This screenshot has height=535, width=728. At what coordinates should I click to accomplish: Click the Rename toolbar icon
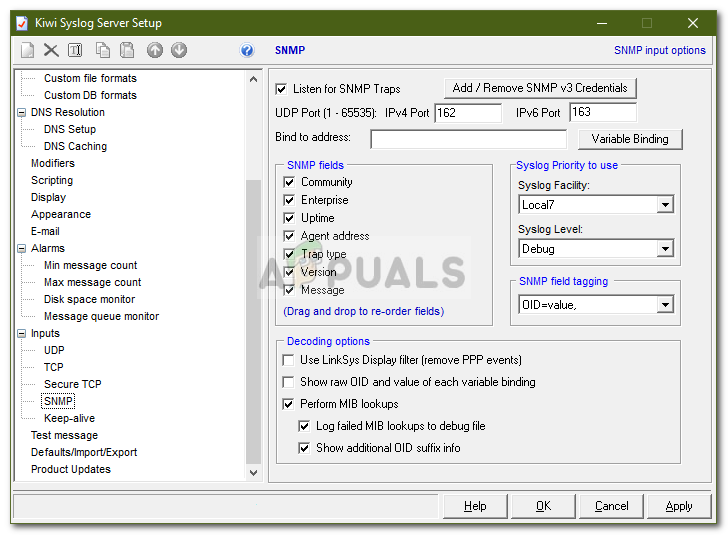point(75,50)
